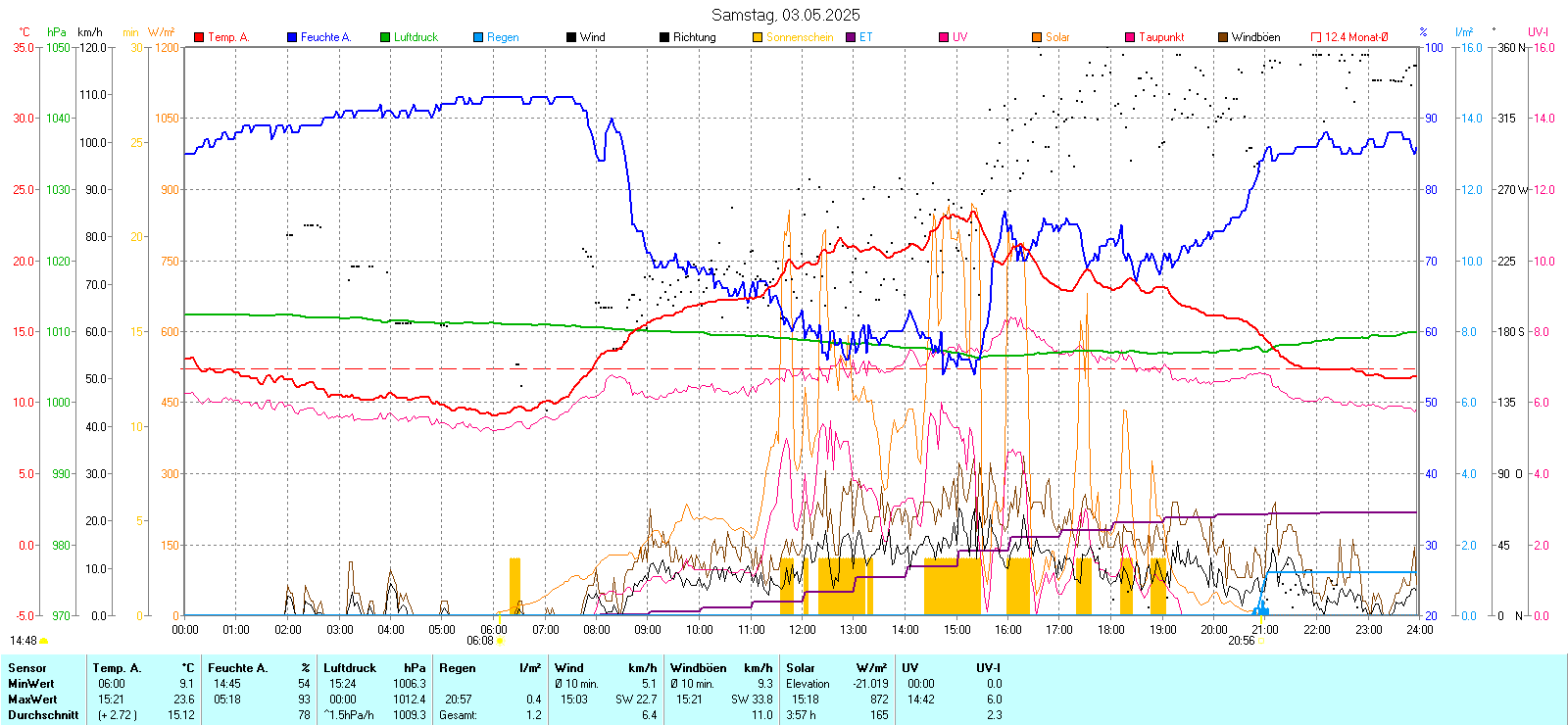Click the 12:00 time axis label
The width and height of the screenshot is (1568, 725).
[802, 630]
